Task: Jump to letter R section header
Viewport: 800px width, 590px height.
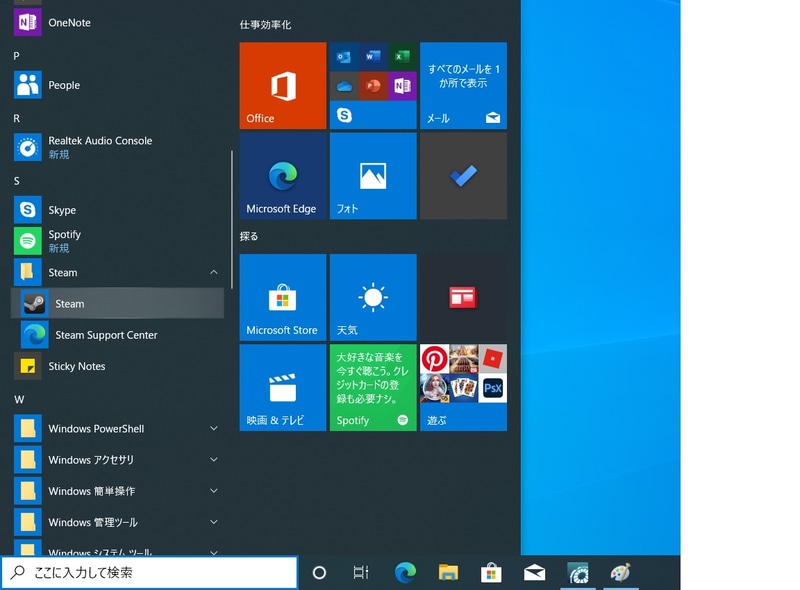Action: click(x=16, y=118)
